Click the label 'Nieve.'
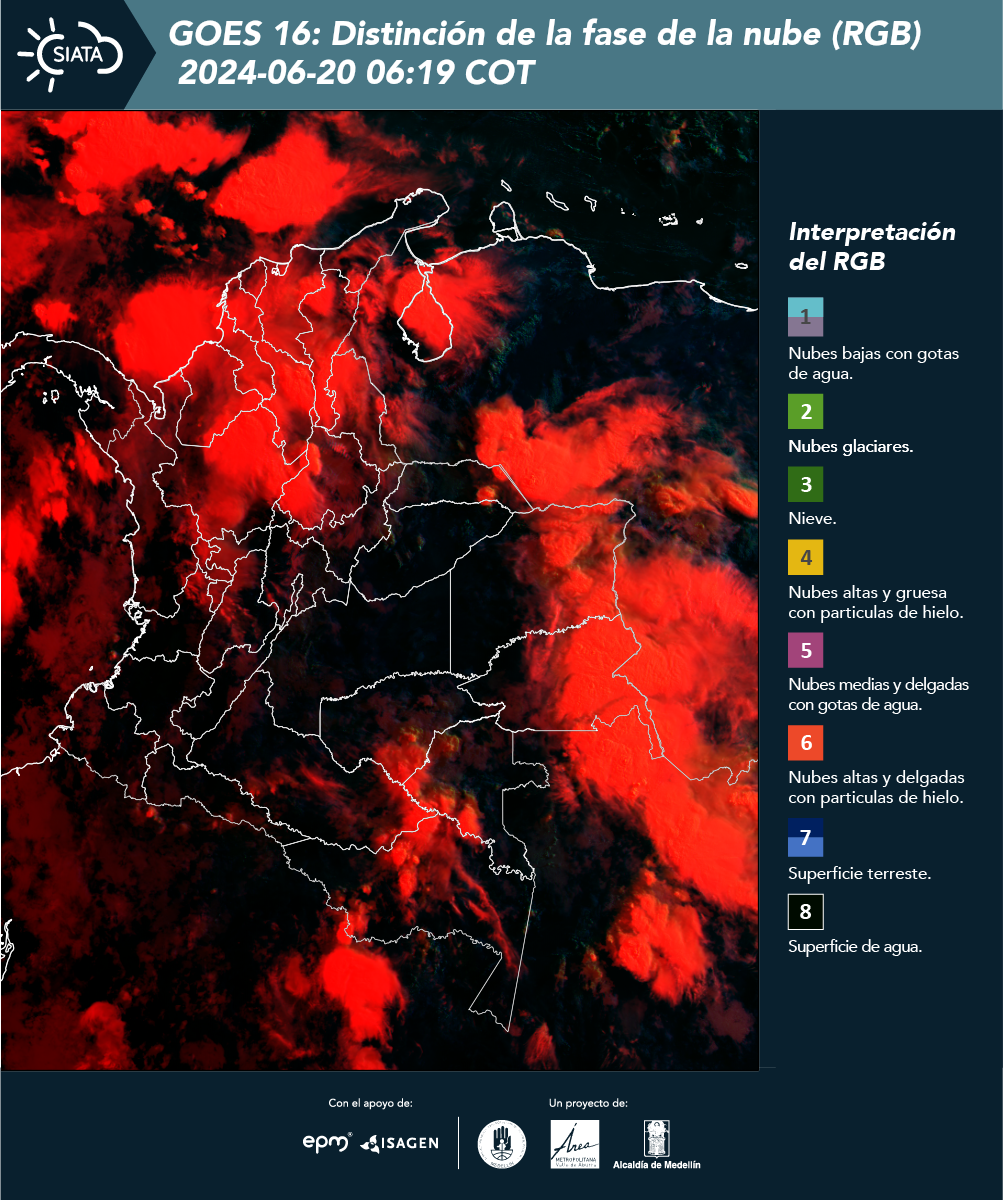 812,520
